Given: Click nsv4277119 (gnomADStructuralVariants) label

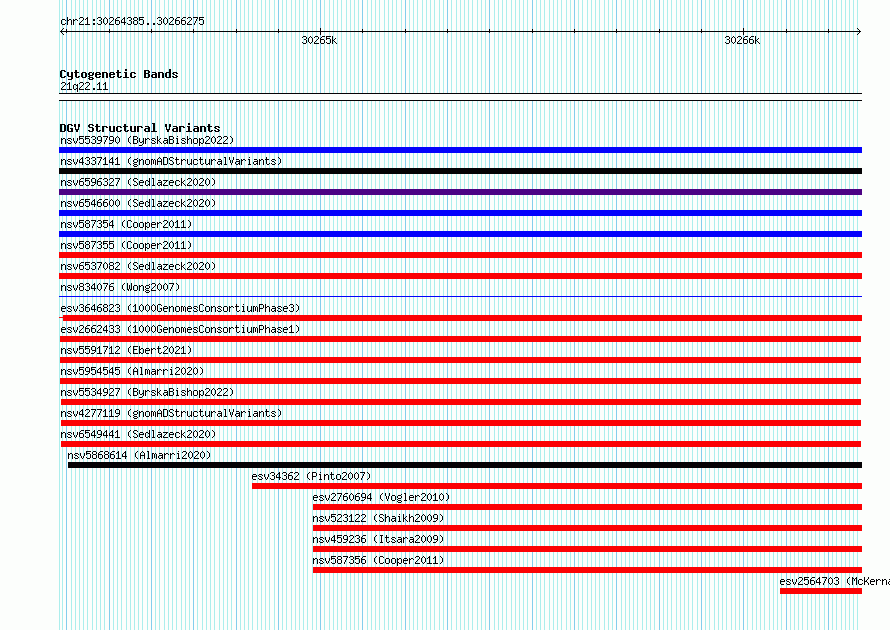Looking at the screenshot, I should click(171, 413).
